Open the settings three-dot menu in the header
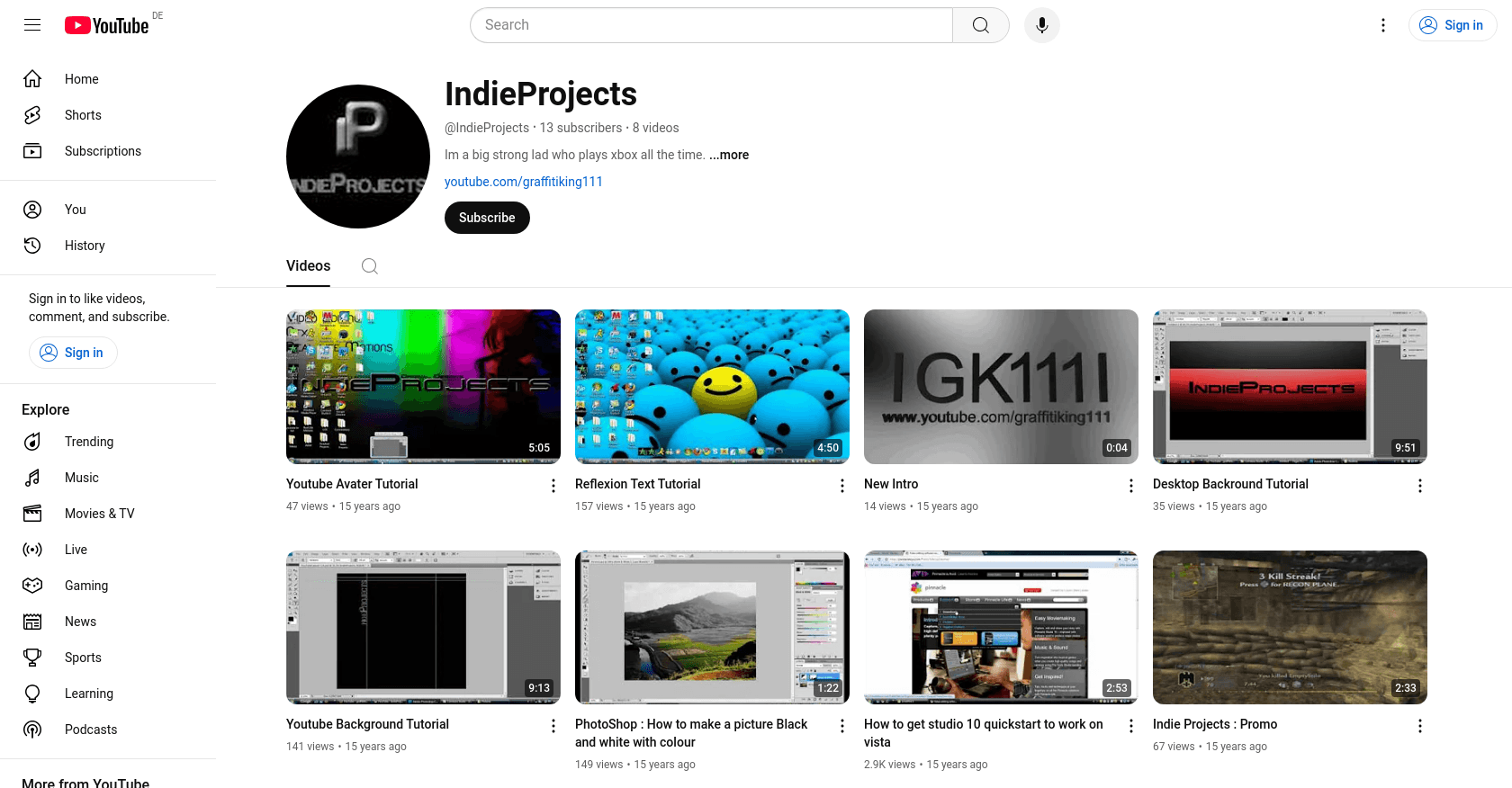Screen dimensions: 1512x788 coord(1383,25)
